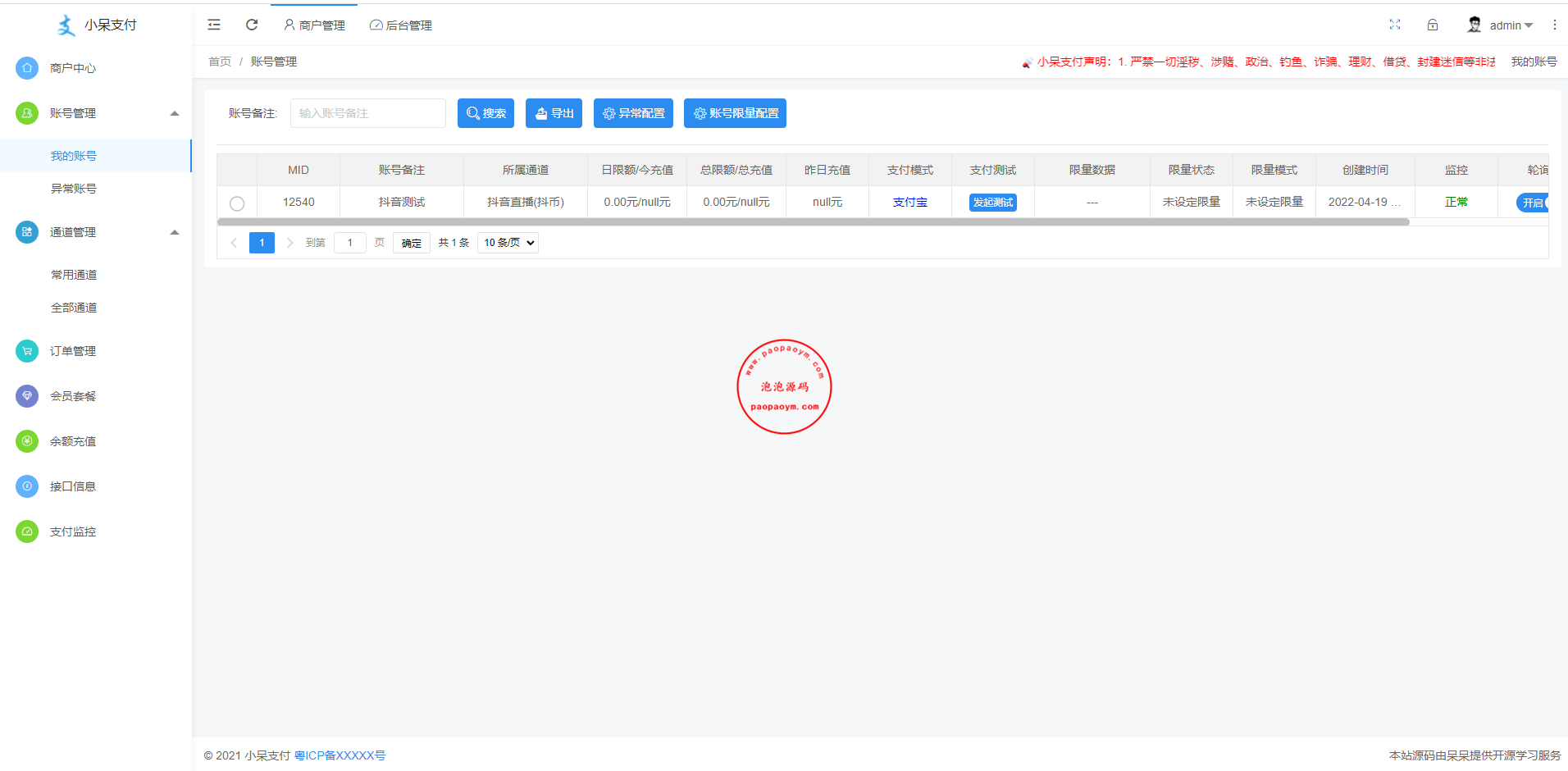
Task: Toggle the 开启 polling switch
Action: point(1532,203)
